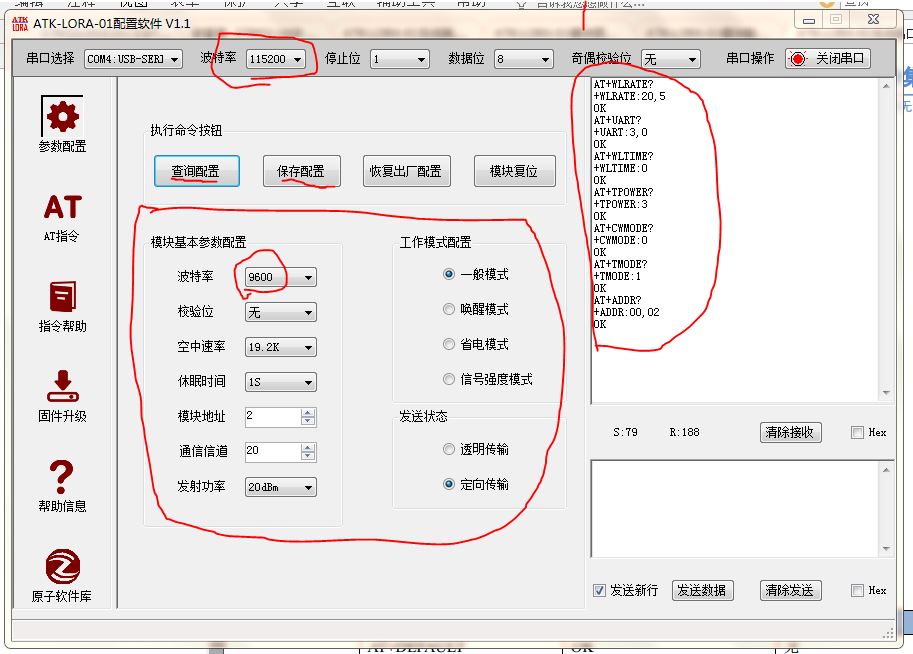Enable Hex mode for send data
Screen dimensions: 913x654
coord(857,590)
